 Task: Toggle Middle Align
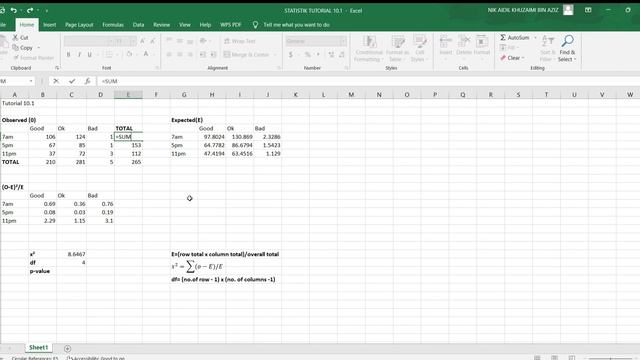click(180, 41)
